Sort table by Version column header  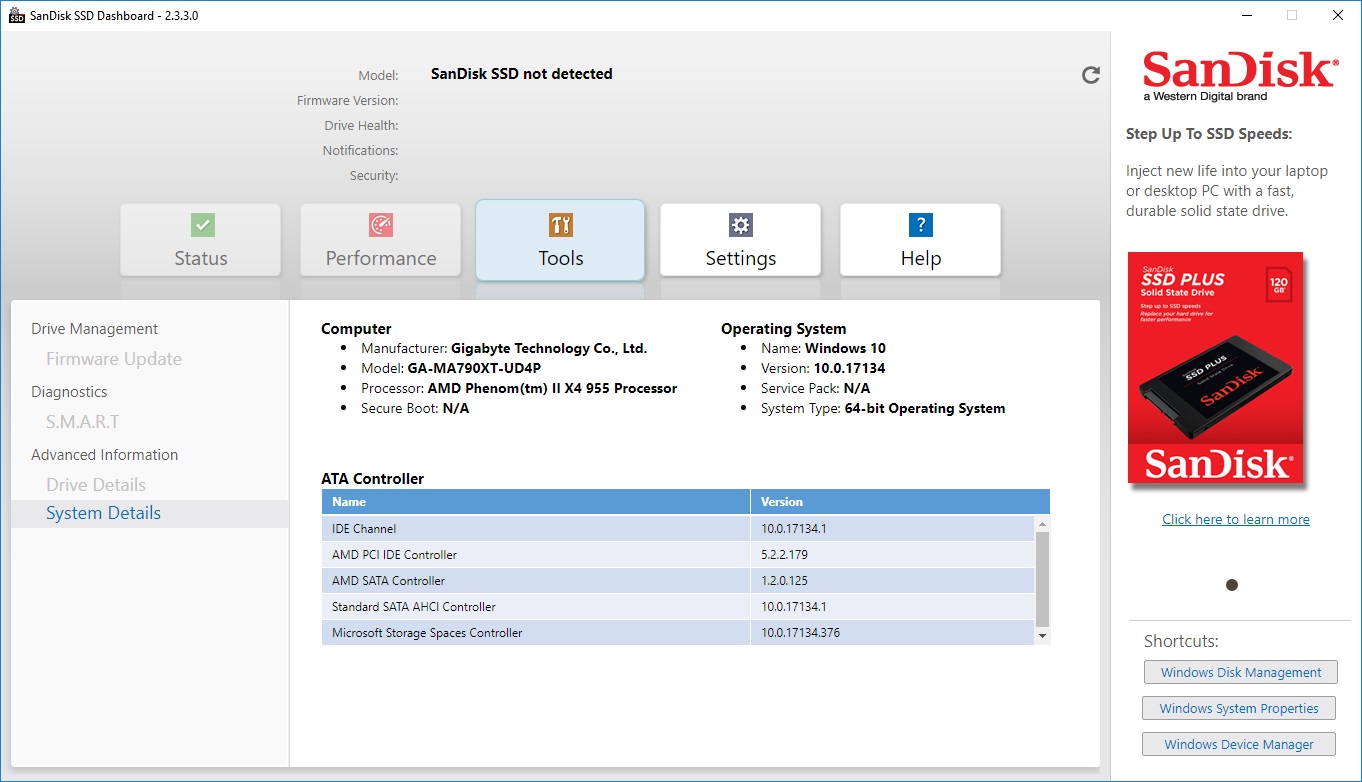pos(900,502)
